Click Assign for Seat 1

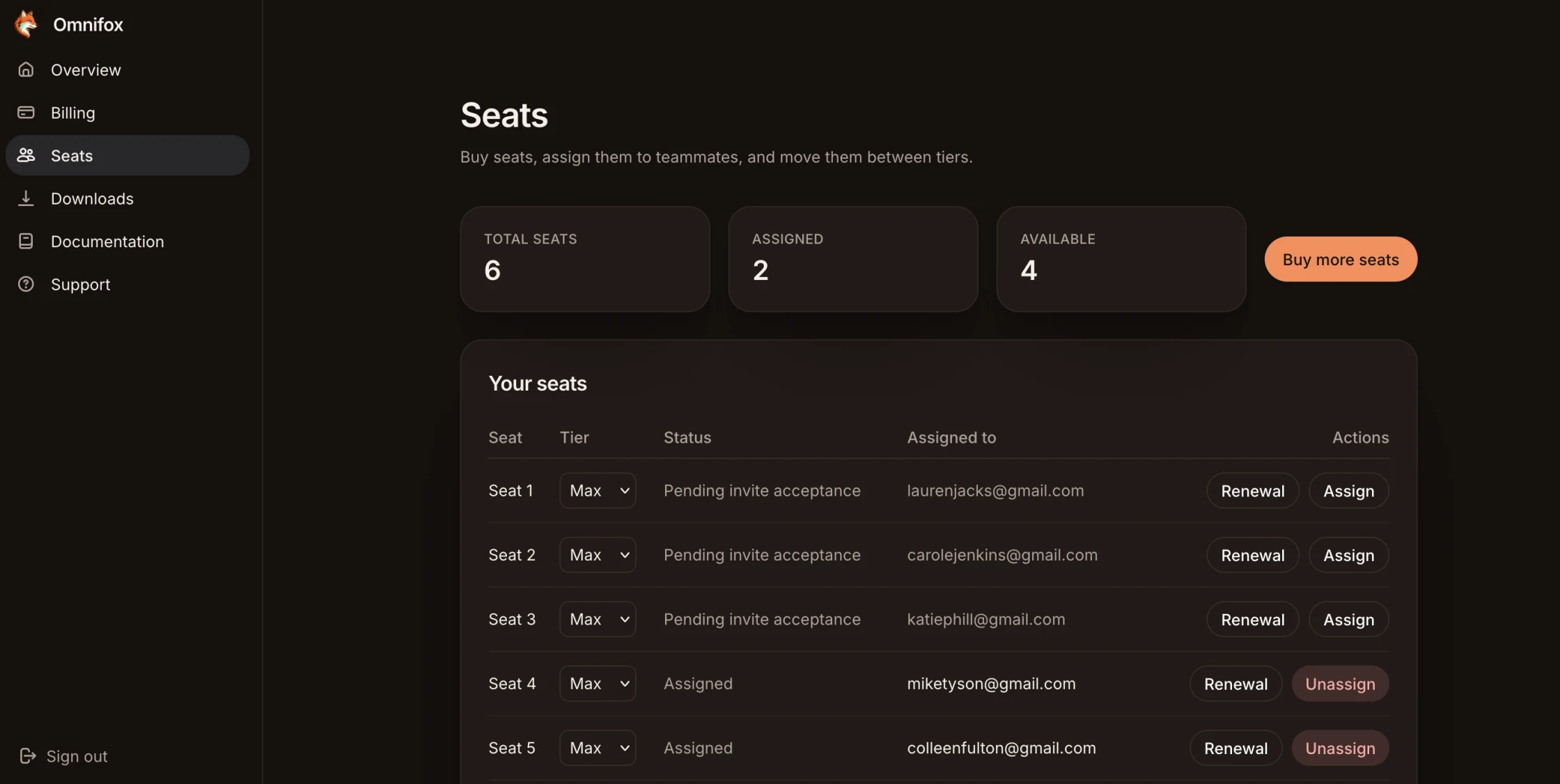click(1349, 491)
